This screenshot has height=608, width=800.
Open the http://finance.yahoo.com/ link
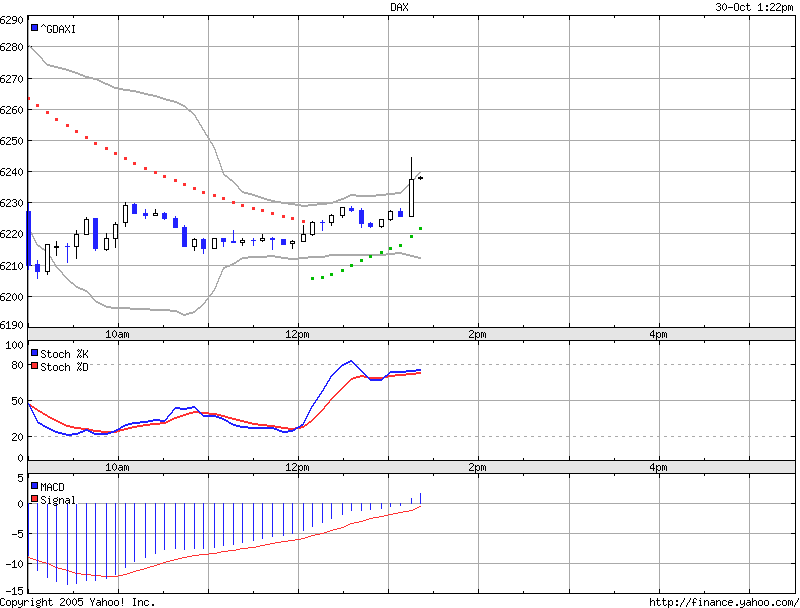pyautogui.click(x=724, y=602)
